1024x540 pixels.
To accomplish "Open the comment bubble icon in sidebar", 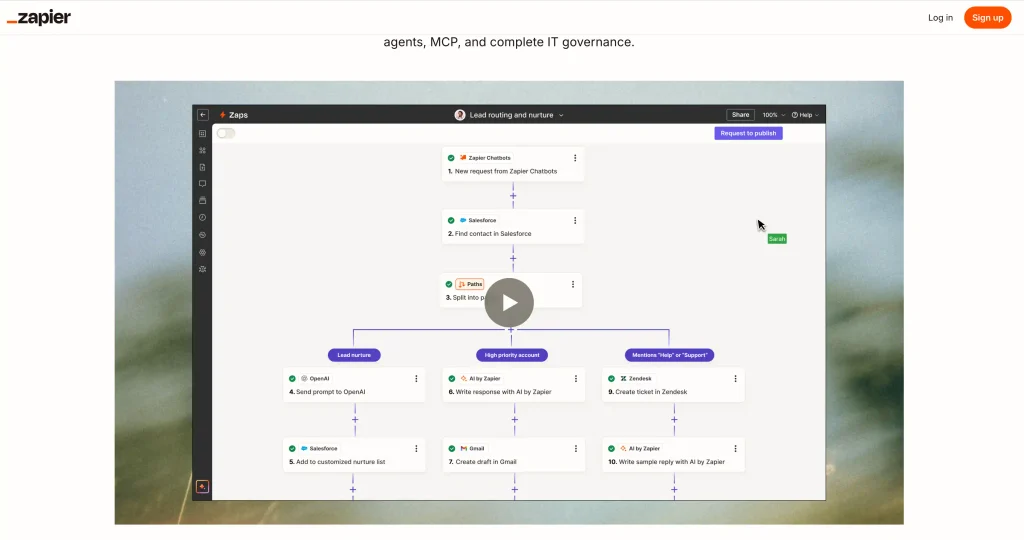I will pyautogui.click(x=202, y=183).
